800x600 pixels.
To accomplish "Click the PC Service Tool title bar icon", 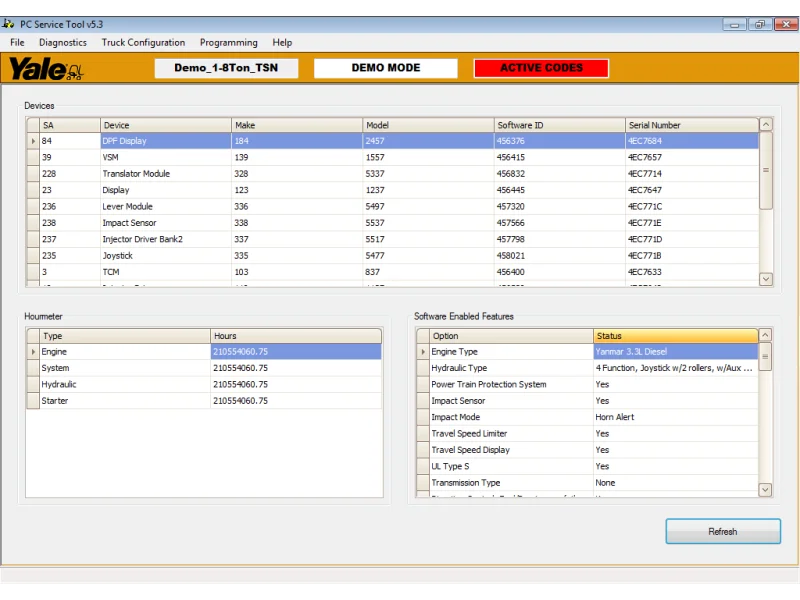I will 8,24.
